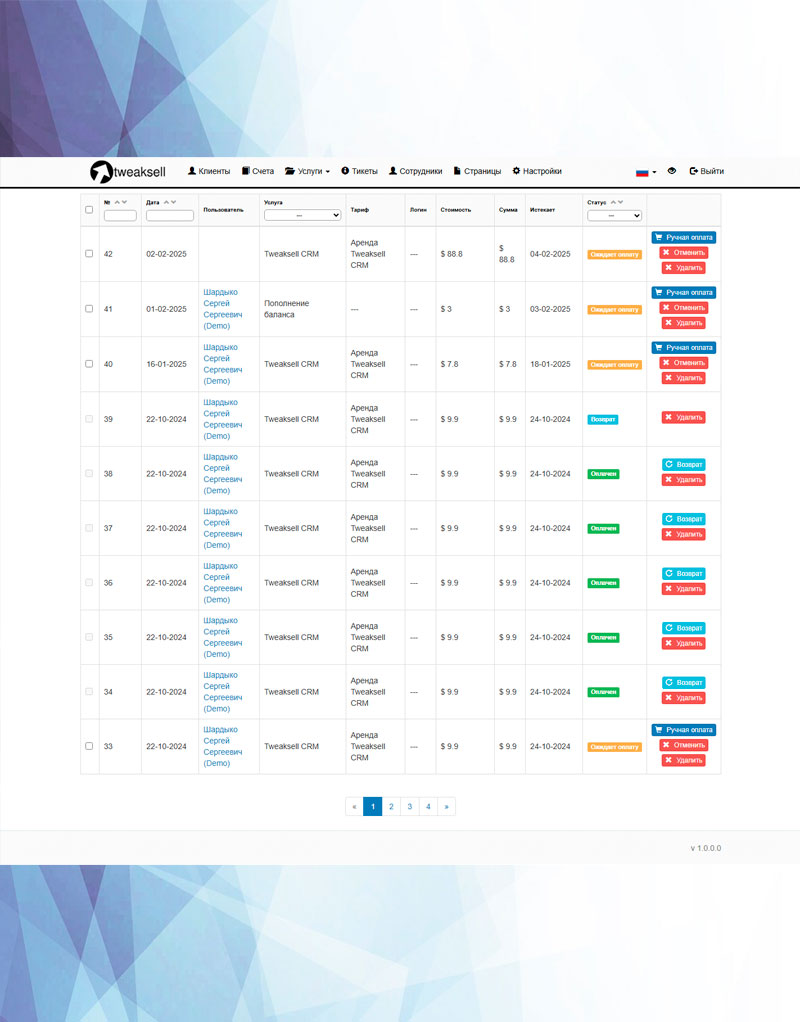This screenshot has height=1022, width=800.
Task: Open the Russian flag language dropdown
Action: [x=646, y=172]
